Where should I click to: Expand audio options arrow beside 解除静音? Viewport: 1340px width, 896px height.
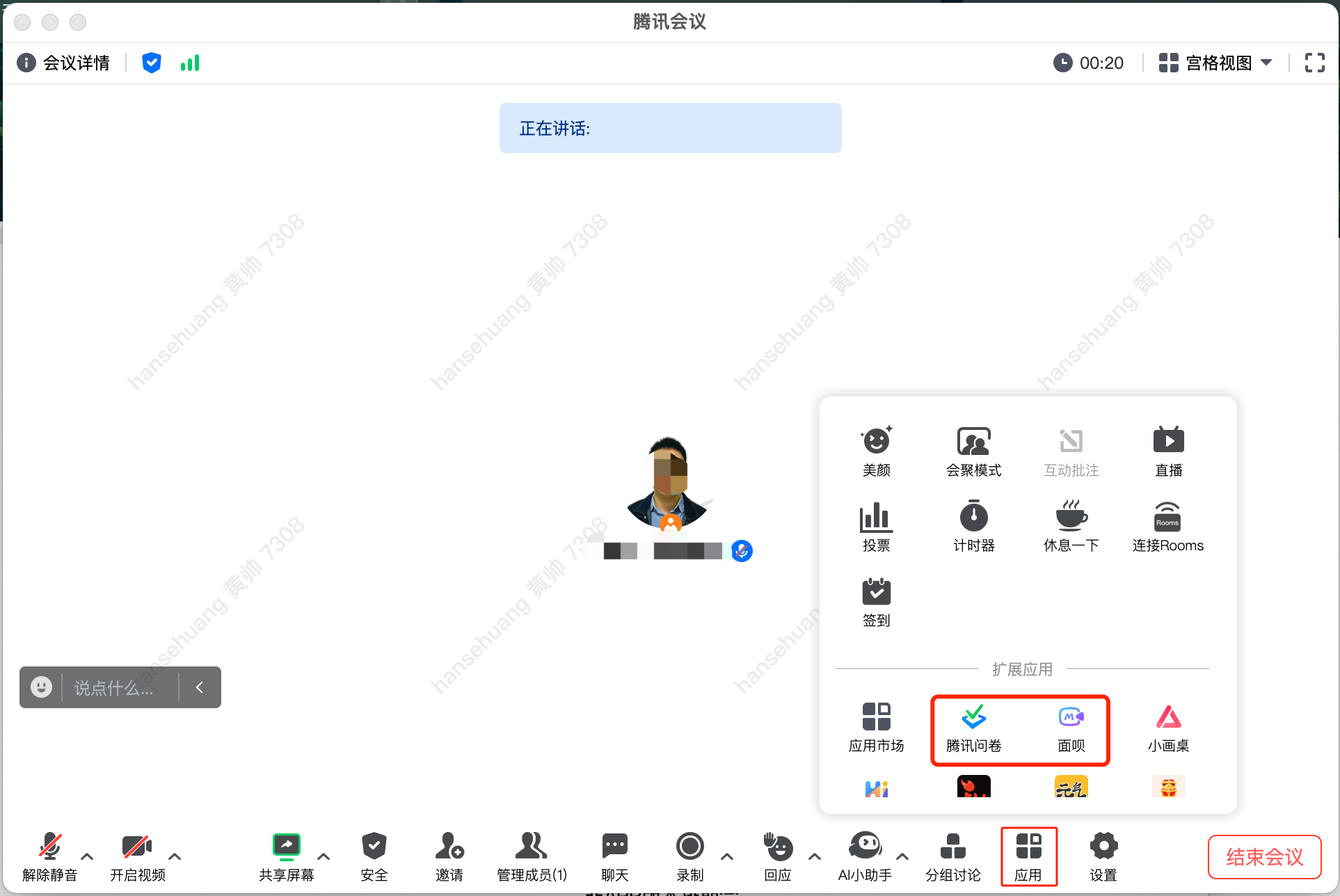pos(87,856)
